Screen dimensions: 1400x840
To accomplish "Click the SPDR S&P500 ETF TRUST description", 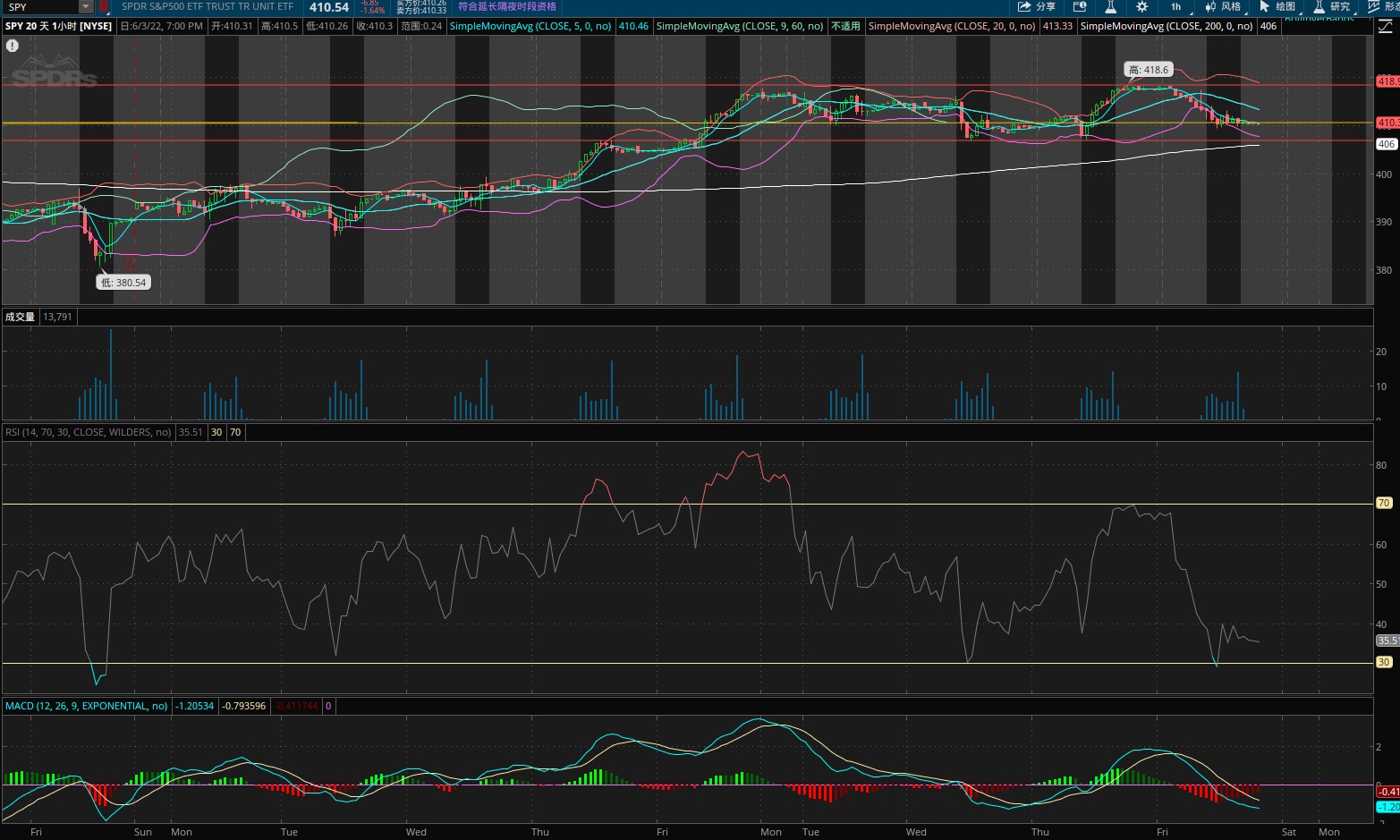I will pos(208,6).
